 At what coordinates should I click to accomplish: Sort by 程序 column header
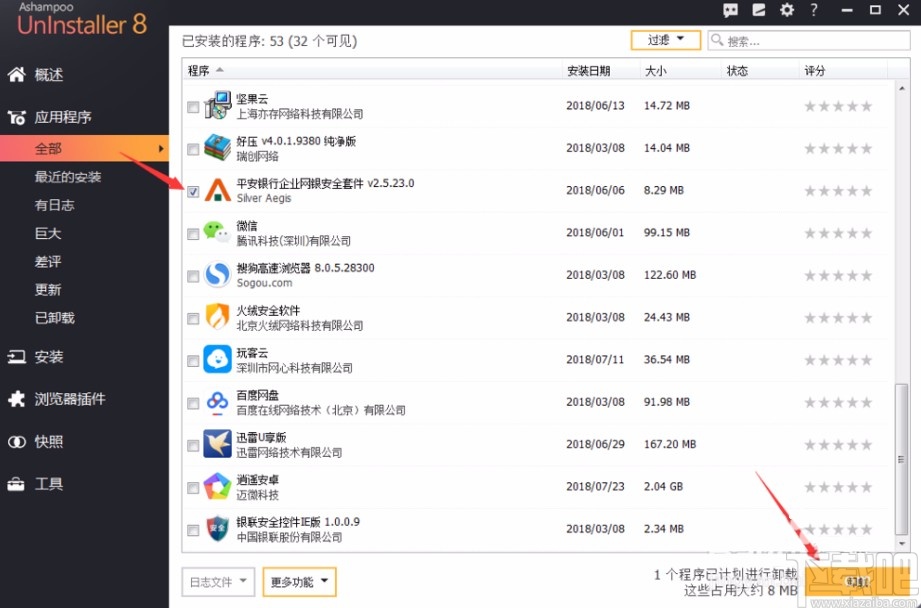pos(372,70)
